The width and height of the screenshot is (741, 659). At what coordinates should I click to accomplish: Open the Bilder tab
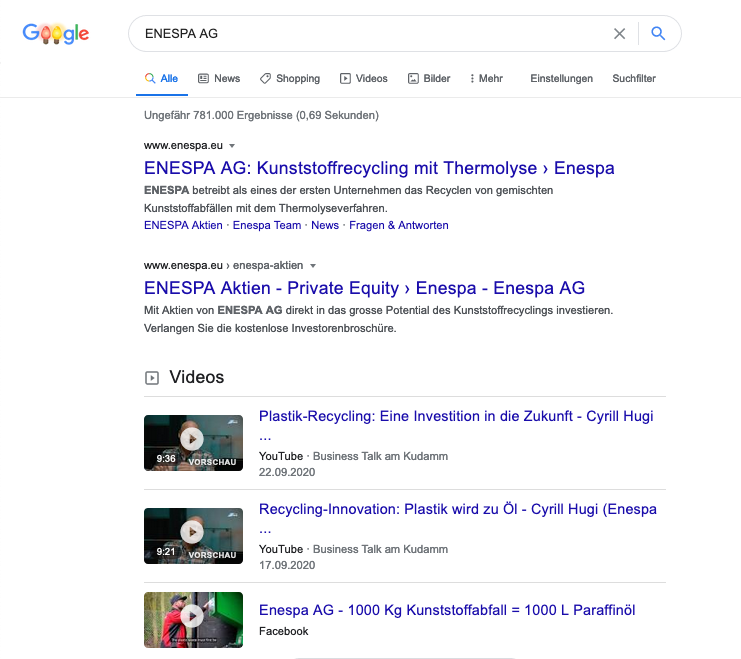[429, 78]
